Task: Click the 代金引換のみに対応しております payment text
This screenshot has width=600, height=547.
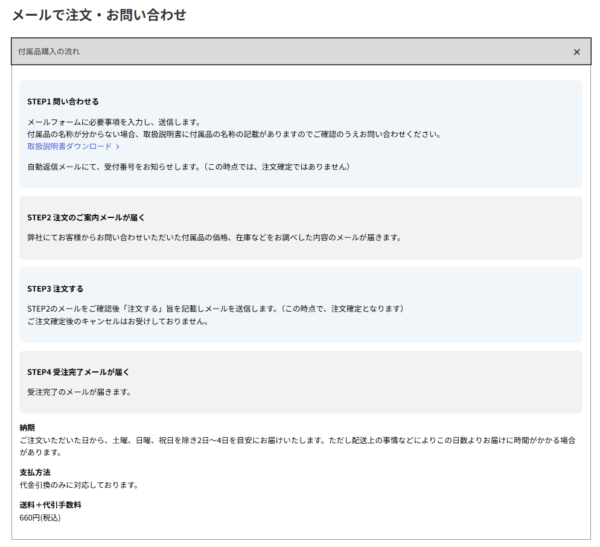Action: [x=78, y=485]
